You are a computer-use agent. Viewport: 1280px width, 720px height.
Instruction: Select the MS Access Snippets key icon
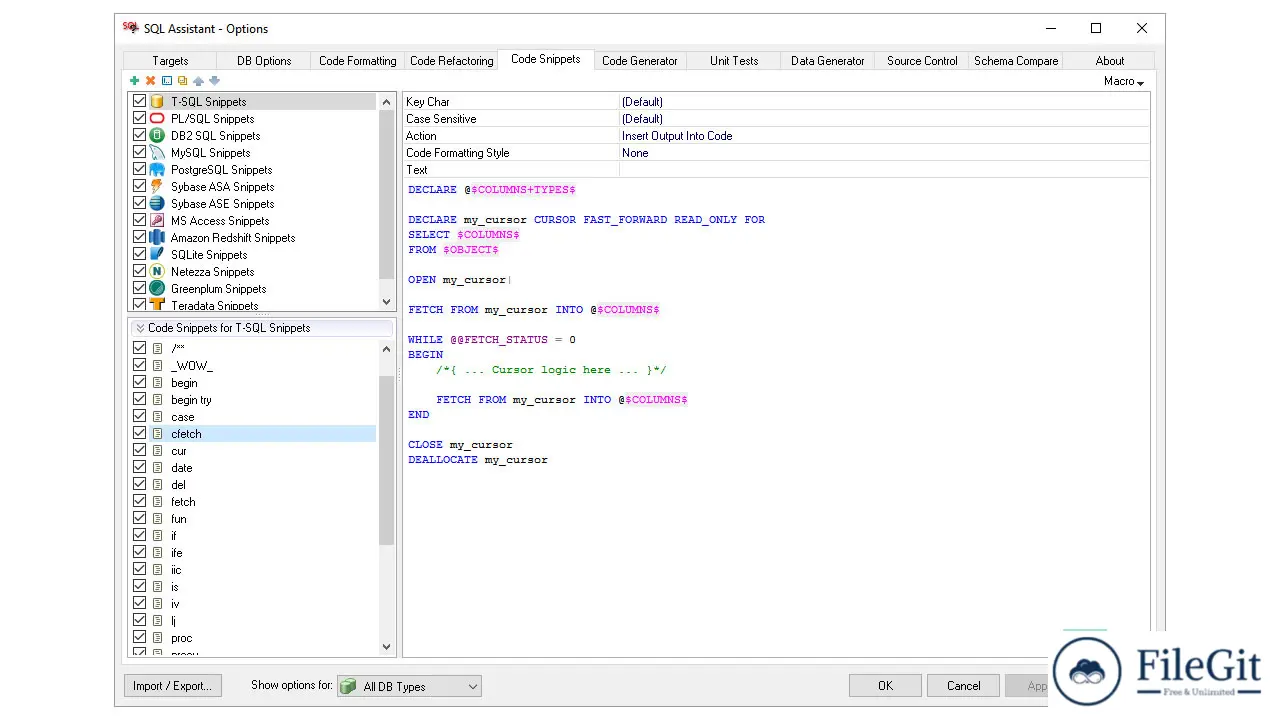[157, 221]
